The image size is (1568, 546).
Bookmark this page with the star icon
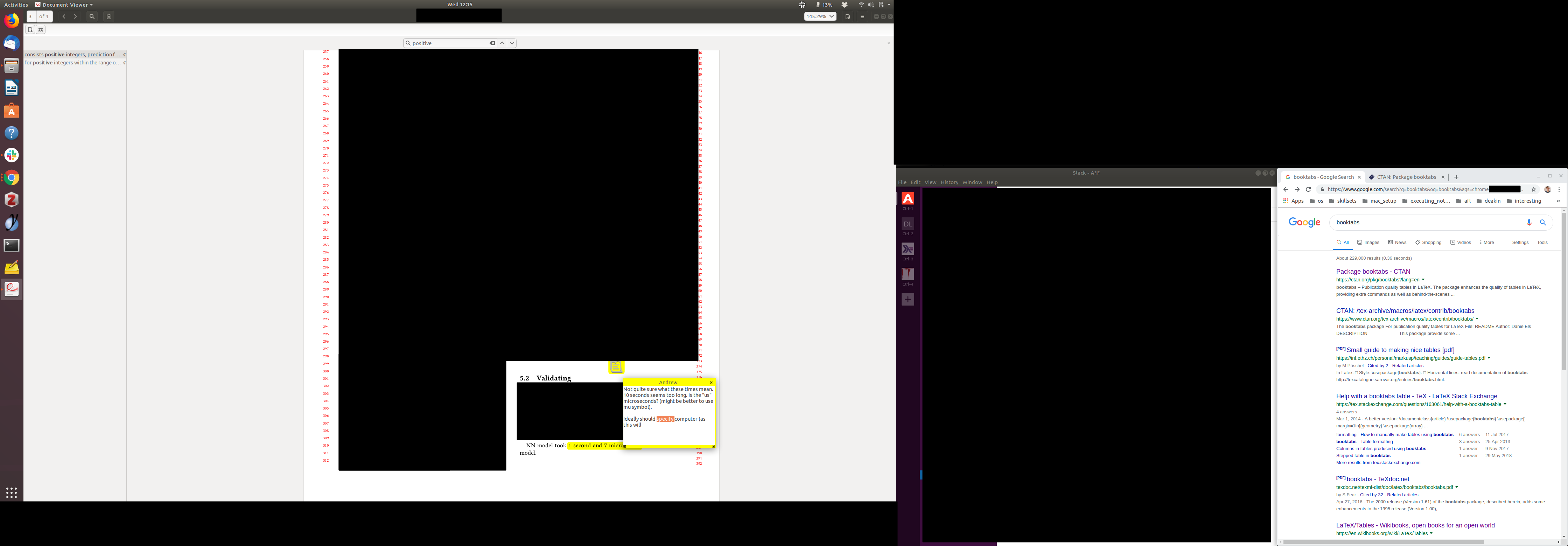(1533, 189)
